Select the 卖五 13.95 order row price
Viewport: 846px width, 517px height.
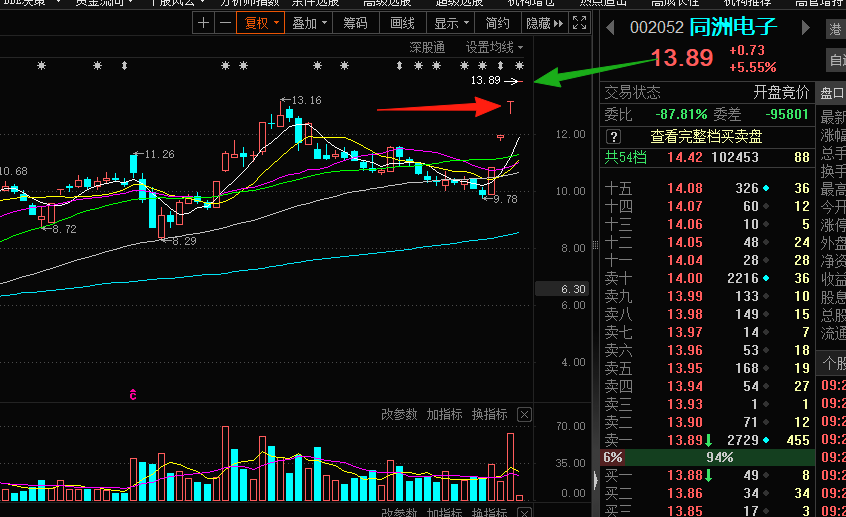[685, 368]
